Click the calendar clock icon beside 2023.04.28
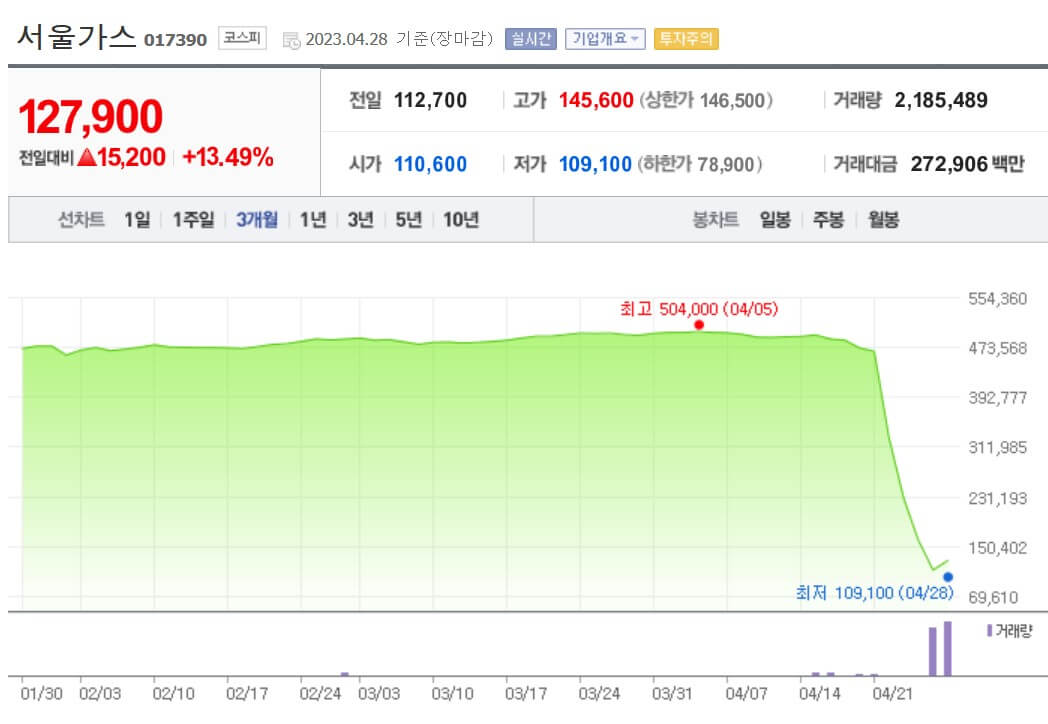The image size is (1048, 724). pos(291,40)
